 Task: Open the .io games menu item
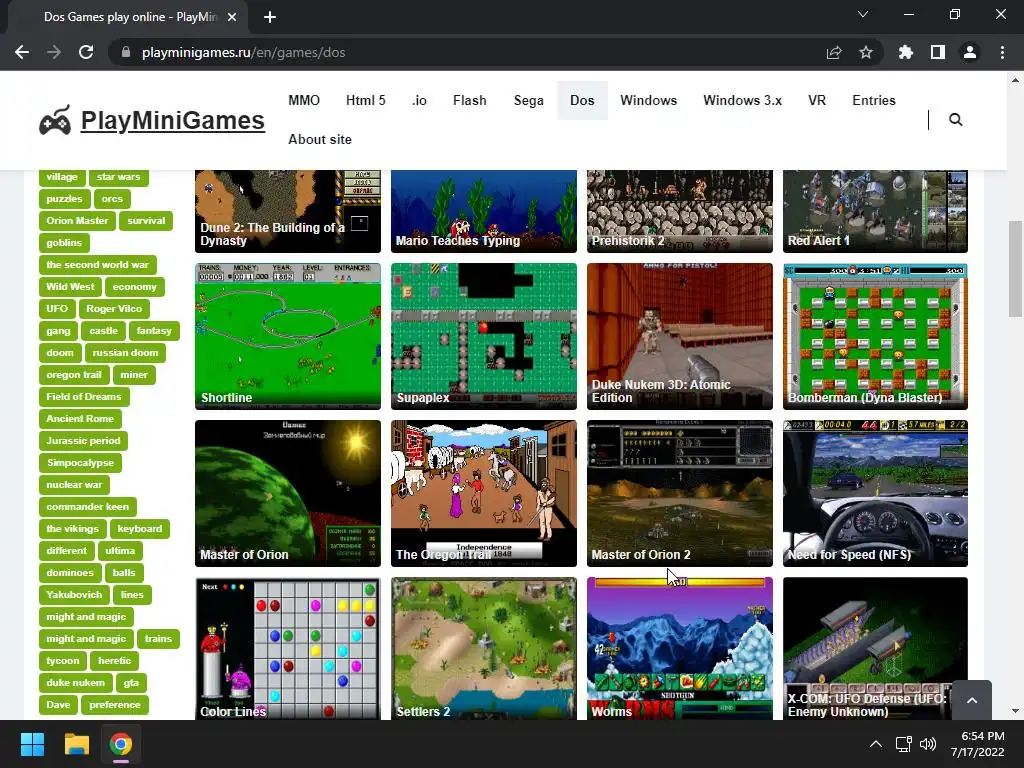[419, 101]
